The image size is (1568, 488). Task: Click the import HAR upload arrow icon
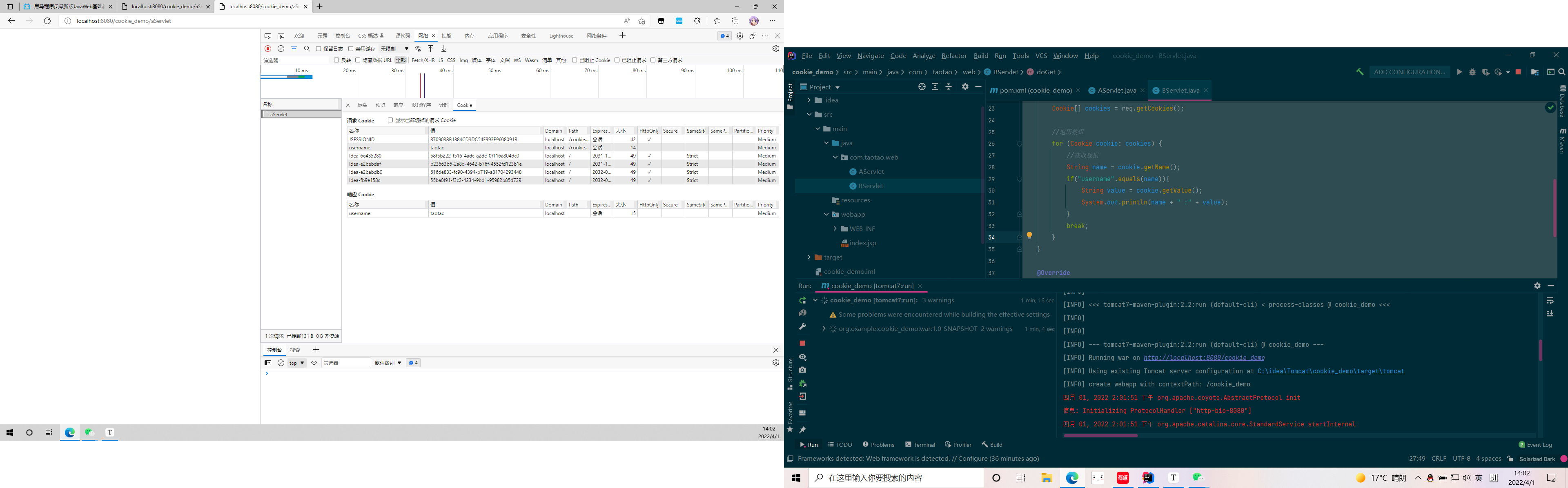tap(430, 49)
